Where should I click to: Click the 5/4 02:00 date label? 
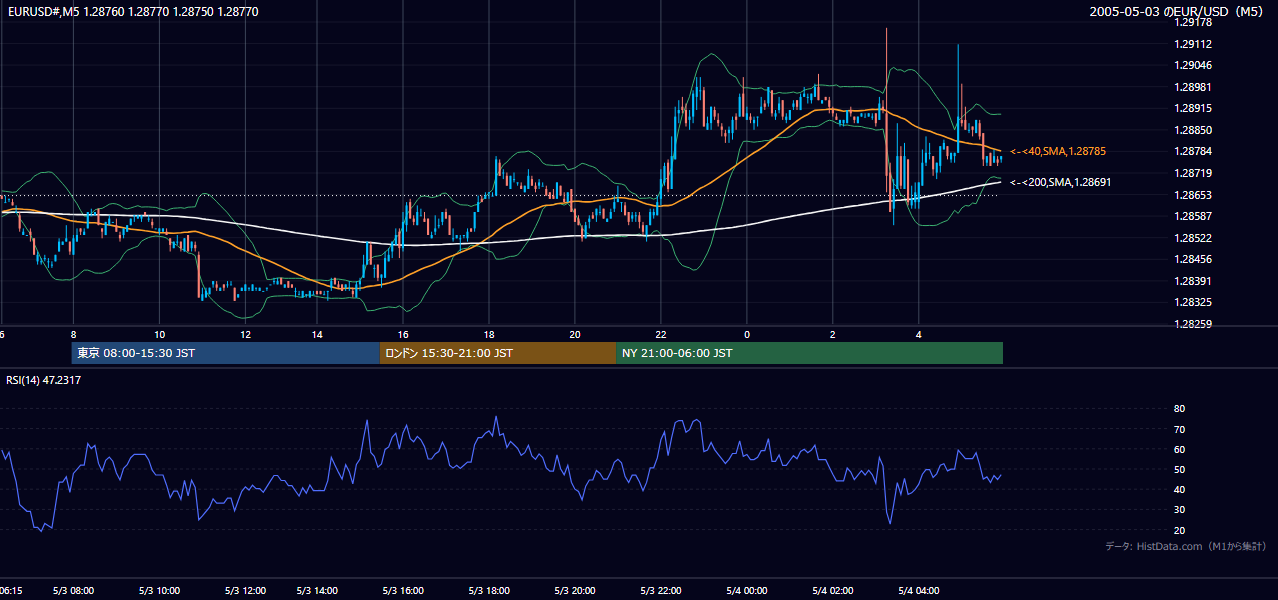coord(833,591)
